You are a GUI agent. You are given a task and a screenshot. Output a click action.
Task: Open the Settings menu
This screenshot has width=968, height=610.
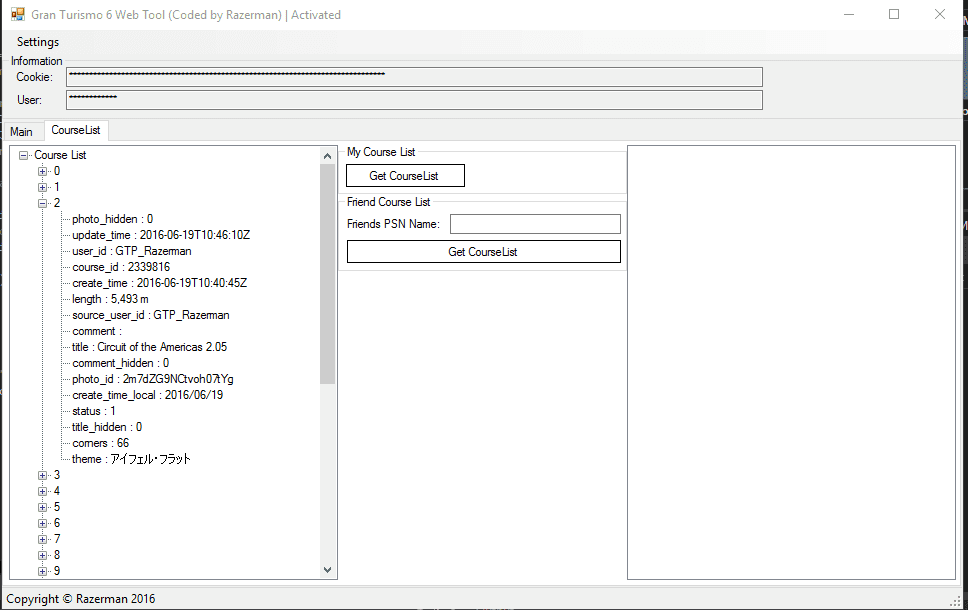pos(38,42)
